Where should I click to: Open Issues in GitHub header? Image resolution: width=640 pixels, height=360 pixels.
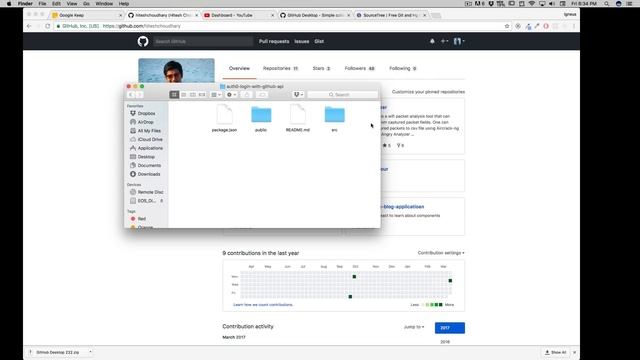tap(302, 41)
